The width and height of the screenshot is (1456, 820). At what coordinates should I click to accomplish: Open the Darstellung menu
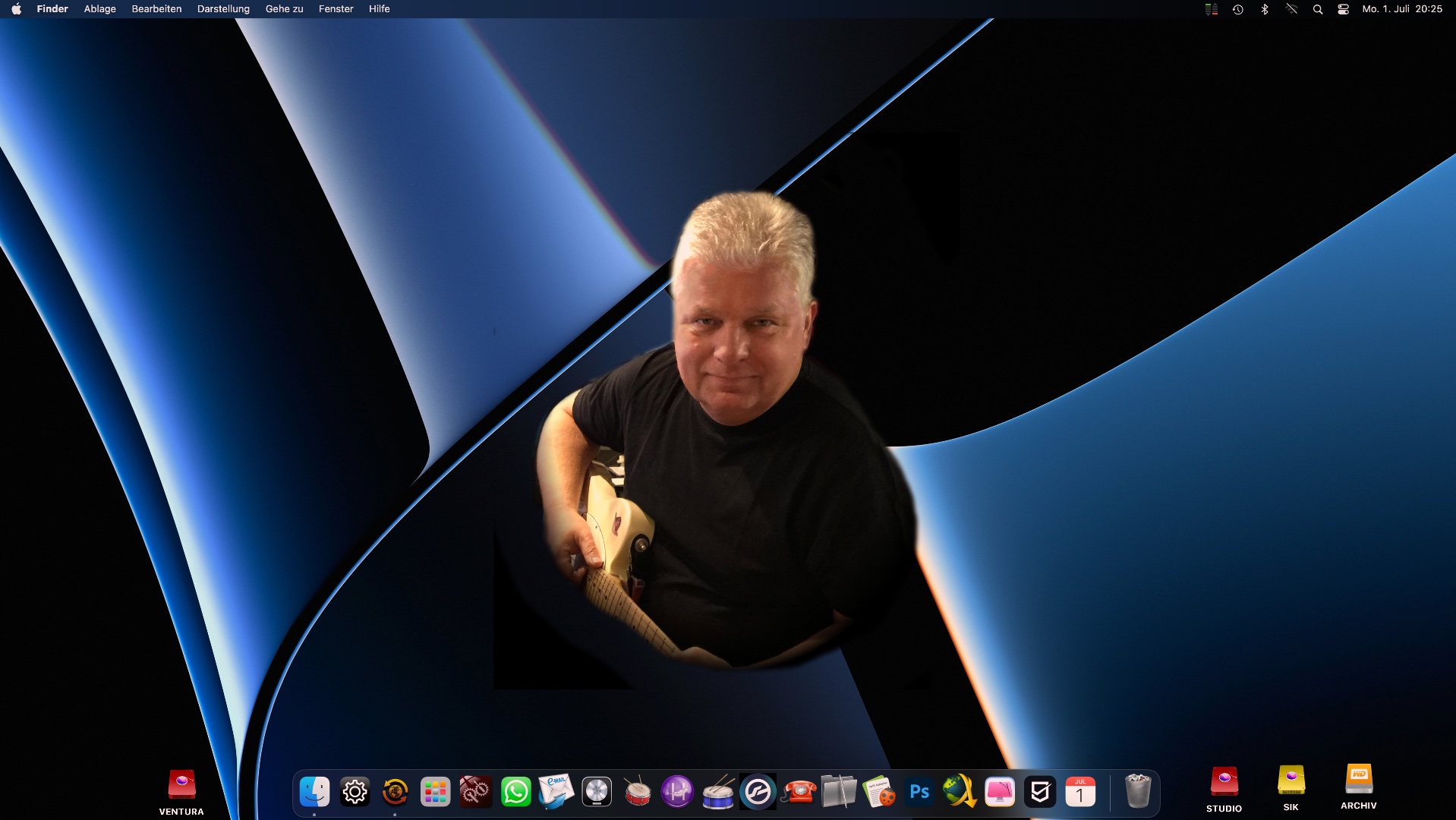click(x=223, y=9)
